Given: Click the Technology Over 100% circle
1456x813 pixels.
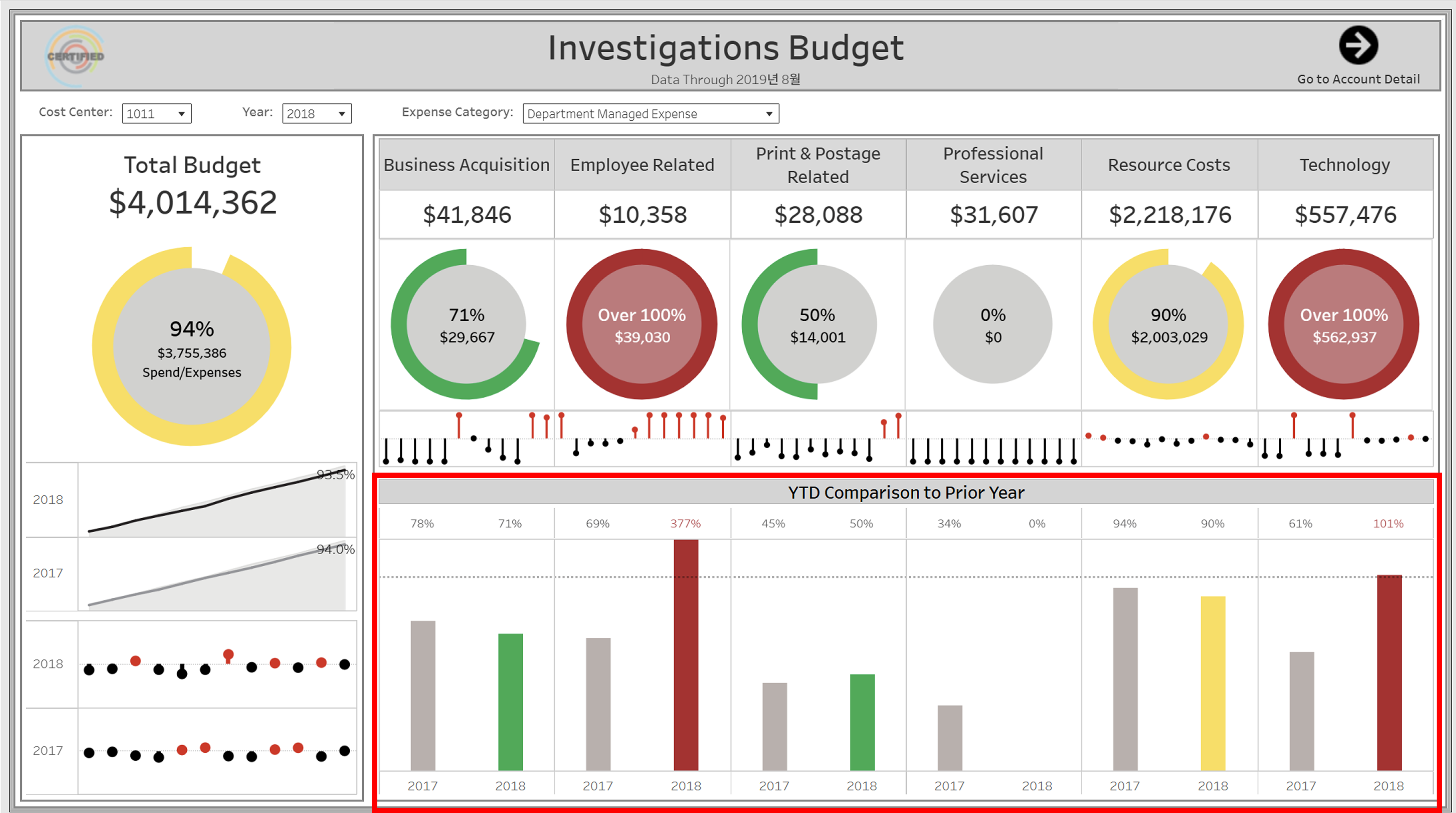Looking at the screenshot, I should (1343, 324).
